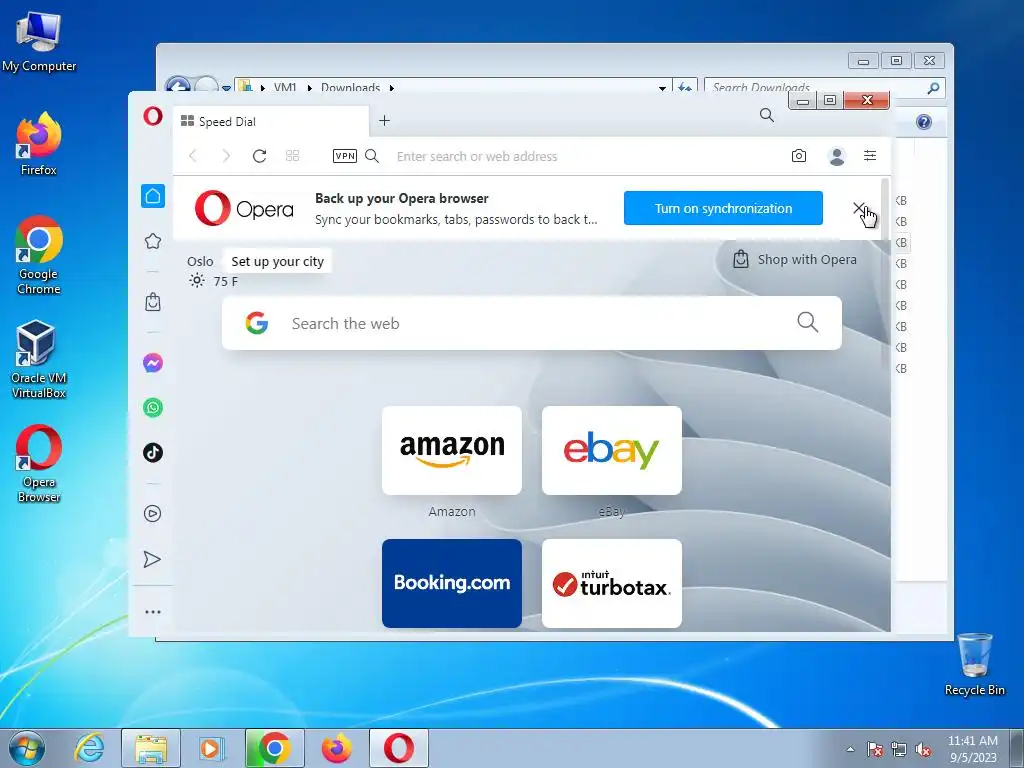The image size is (1024, 768).
Task: Focus the Search the web field
Action: tap(532, 323)
